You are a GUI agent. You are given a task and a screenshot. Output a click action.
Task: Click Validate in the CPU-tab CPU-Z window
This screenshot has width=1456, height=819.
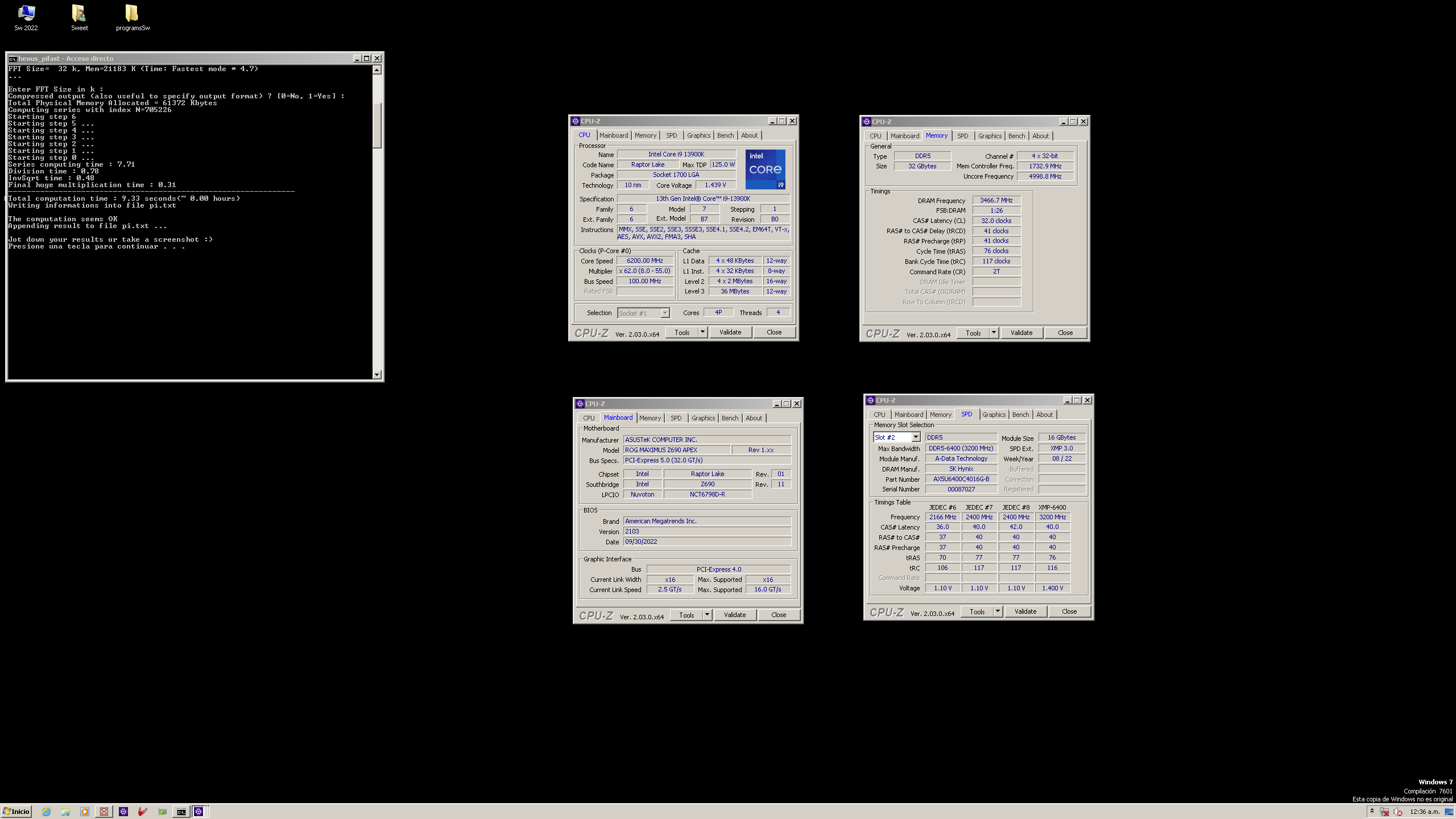(730, 332)
